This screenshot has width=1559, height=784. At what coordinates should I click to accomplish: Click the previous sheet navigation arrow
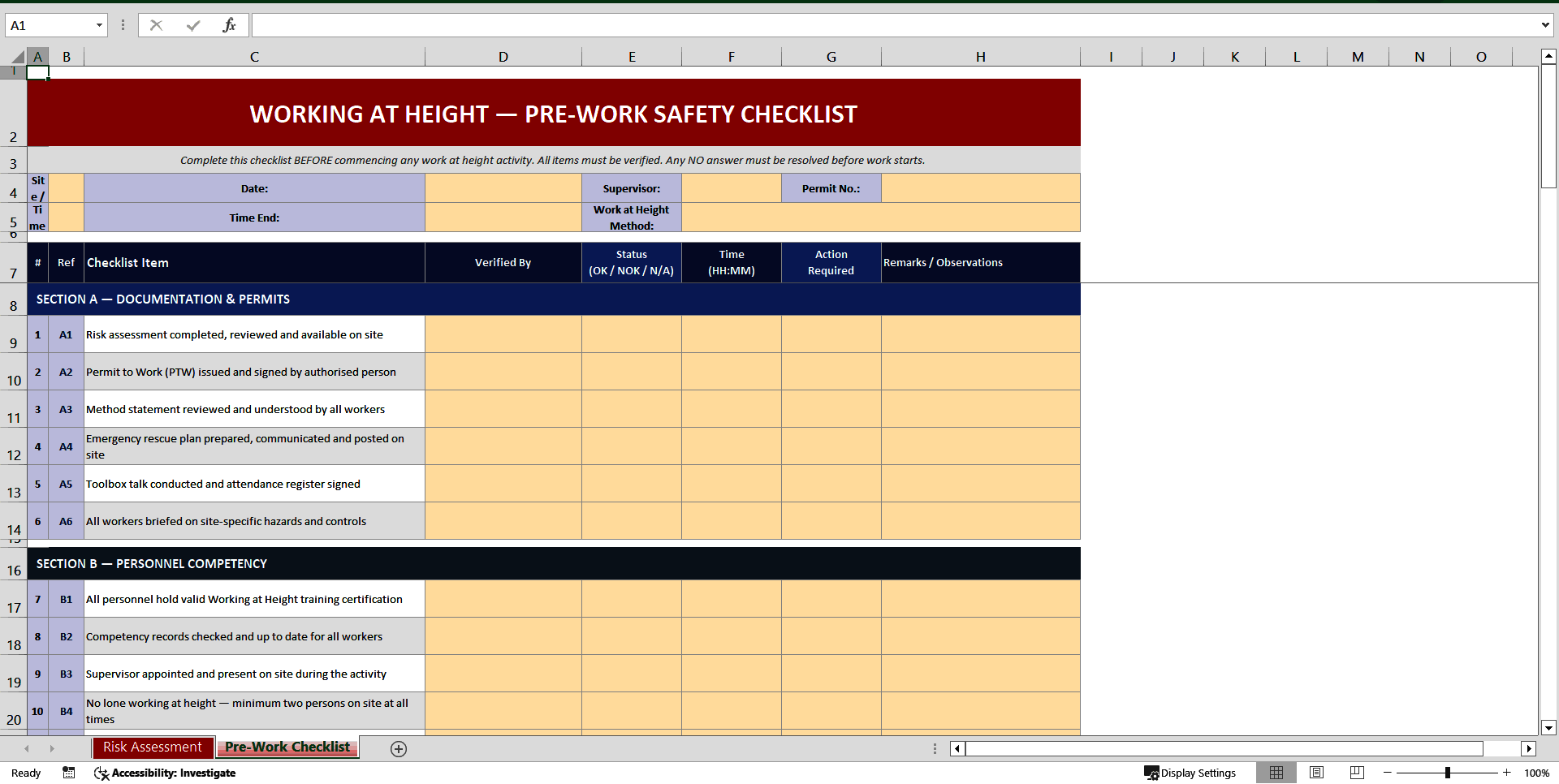point(27,748)
